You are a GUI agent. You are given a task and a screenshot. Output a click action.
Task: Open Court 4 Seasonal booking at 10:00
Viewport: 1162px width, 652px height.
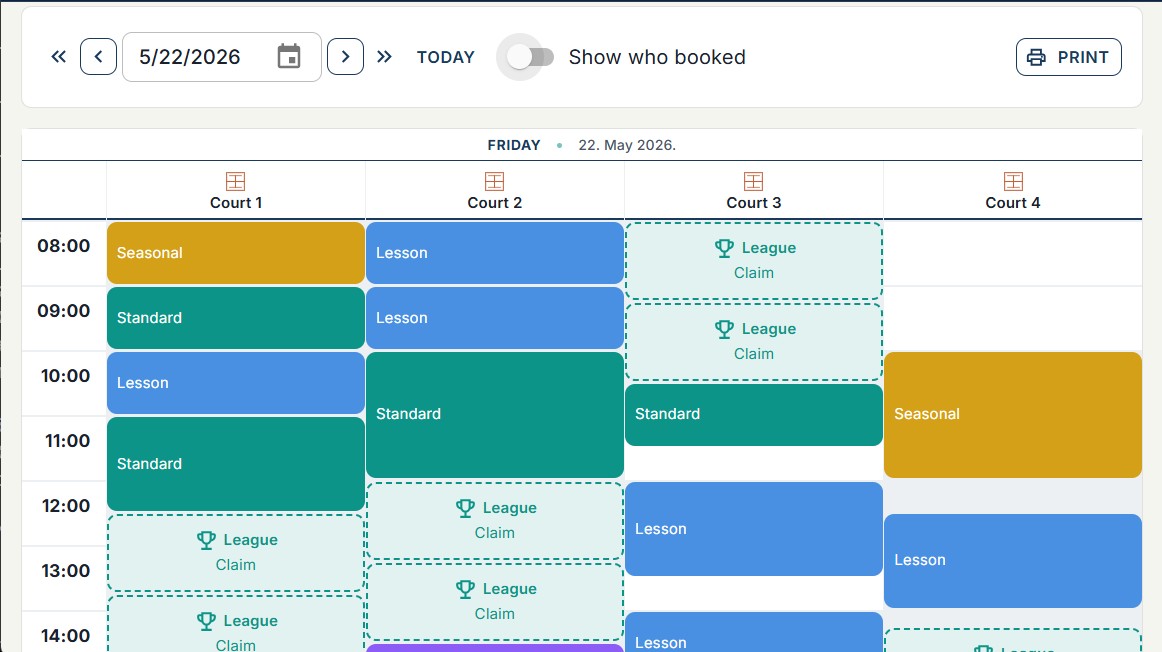(x=1013, y=415)
